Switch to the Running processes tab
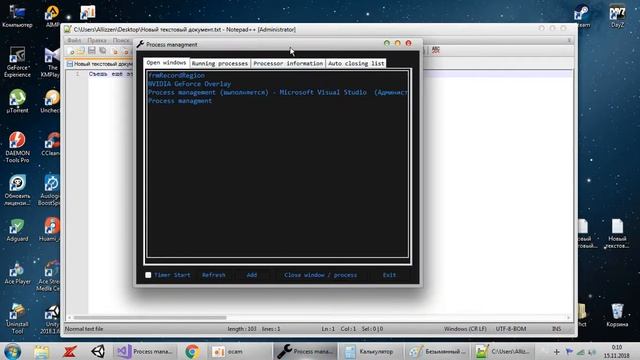Viewport: 640px width, 360px height. coord(220,63)
